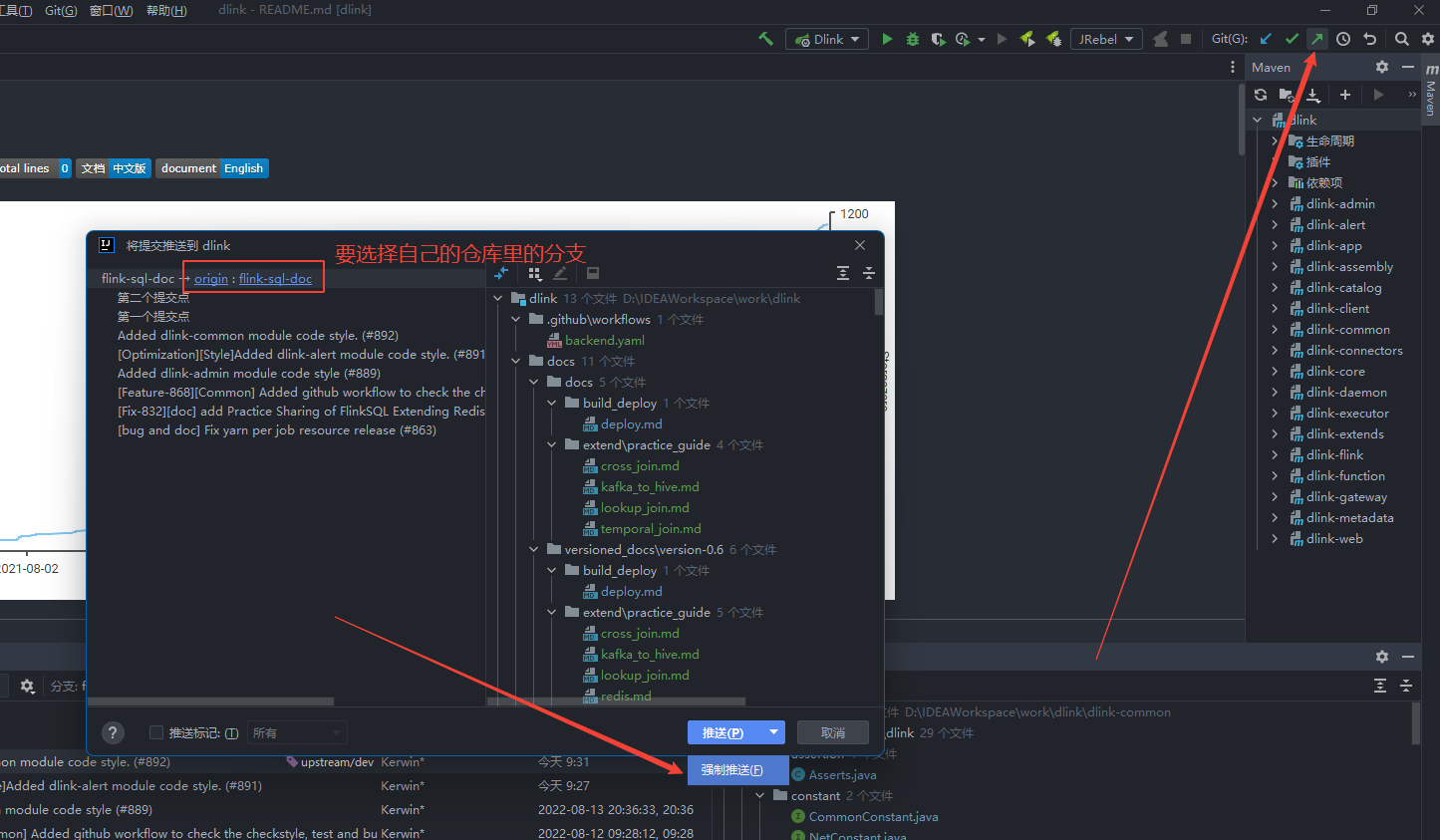Click the flink-sql-doc target branch link
The image size is (1440, 840).
(275, 278)
